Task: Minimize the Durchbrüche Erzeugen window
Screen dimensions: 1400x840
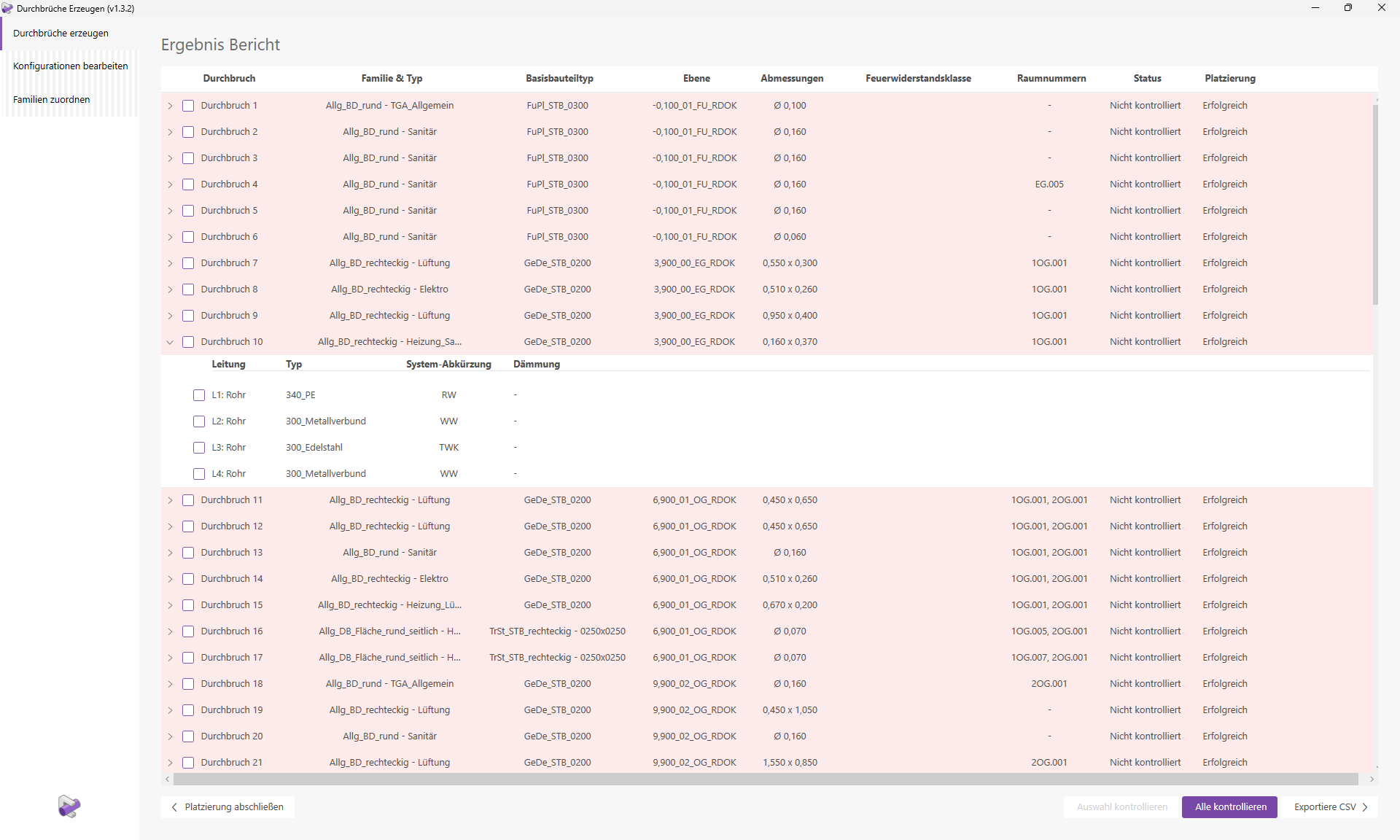Action: pyautogui.click(x=1315, y=8)
